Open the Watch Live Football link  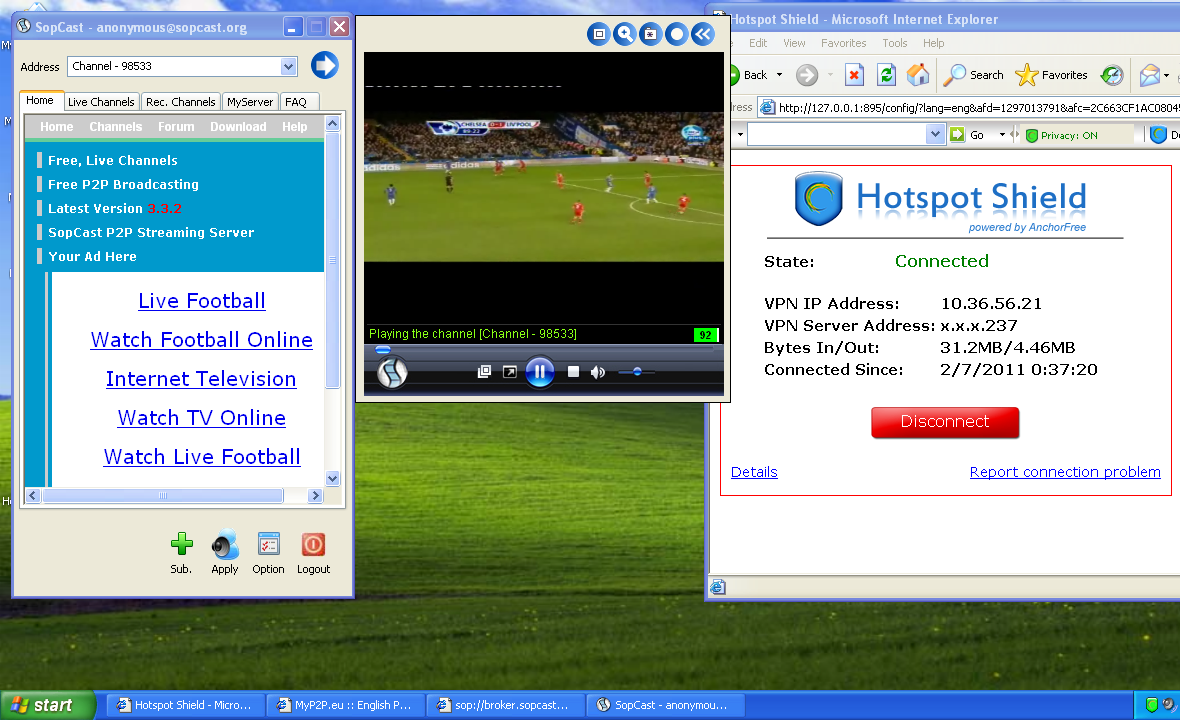202,457
